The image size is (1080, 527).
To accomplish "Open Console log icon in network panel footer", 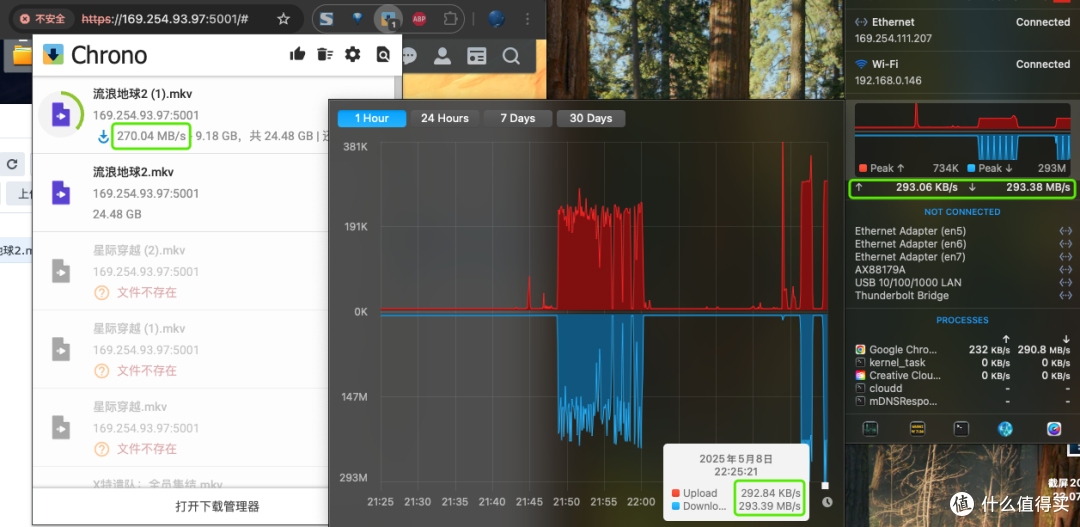I will click(x=917, y=429).
